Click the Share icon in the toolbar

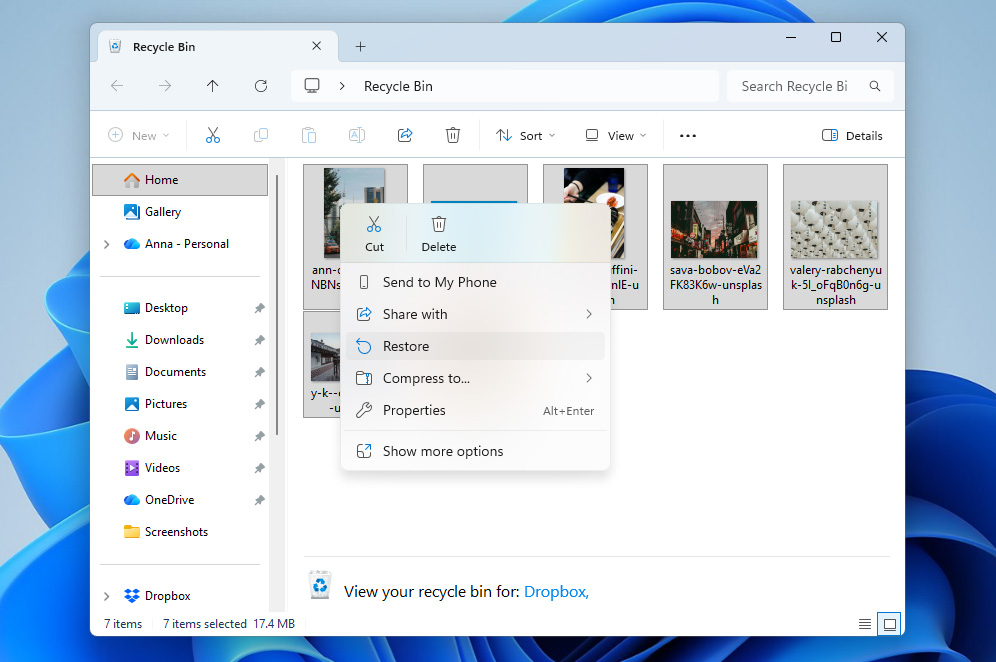[x=405, y=135]
